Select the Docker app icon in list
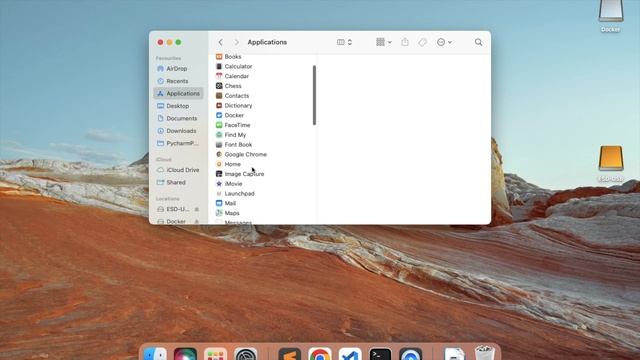 (219, 115)
